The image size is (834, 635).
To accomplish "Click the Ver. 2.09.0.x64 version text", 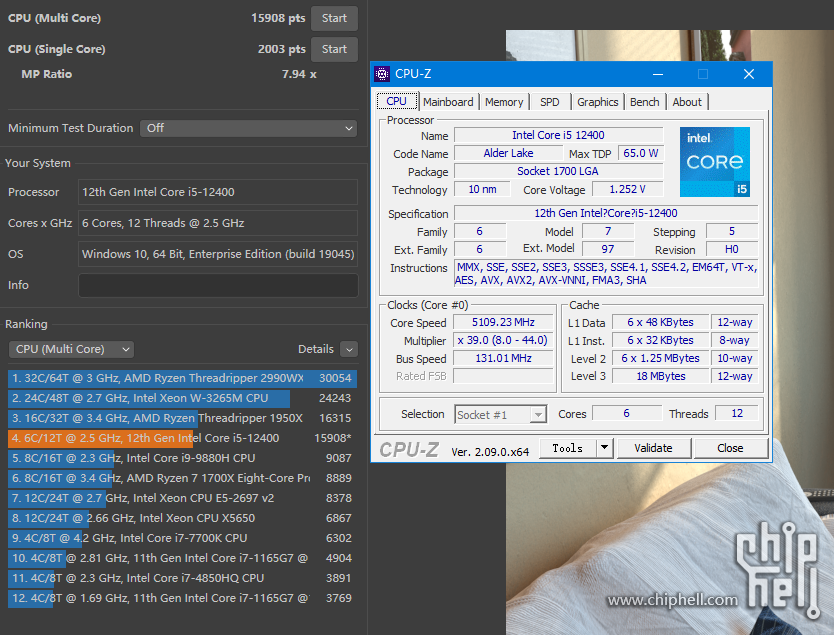I will click(x=490, y=452).
